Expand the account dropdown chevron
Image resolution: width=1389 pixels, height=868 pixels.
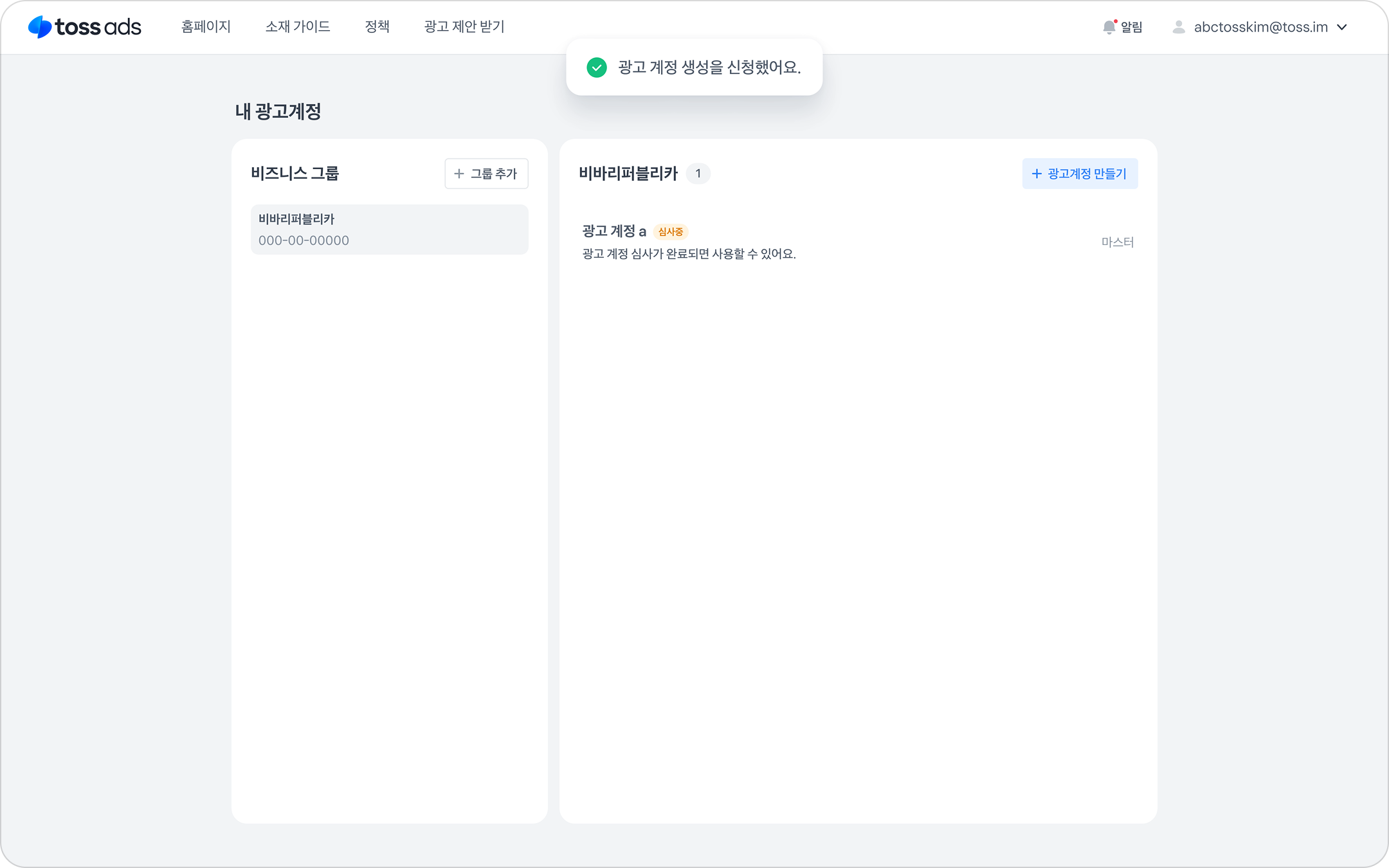[1342, 27]
